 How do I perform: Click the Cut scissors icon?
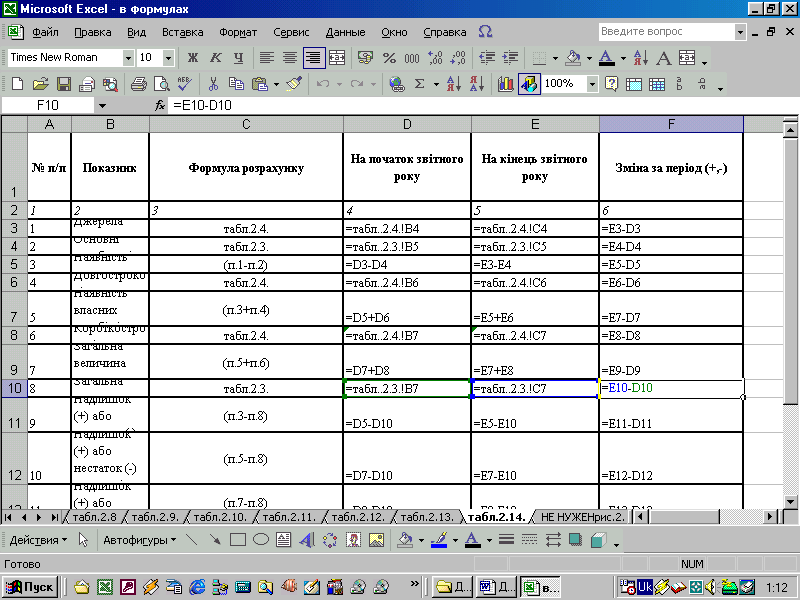point(213,84)
